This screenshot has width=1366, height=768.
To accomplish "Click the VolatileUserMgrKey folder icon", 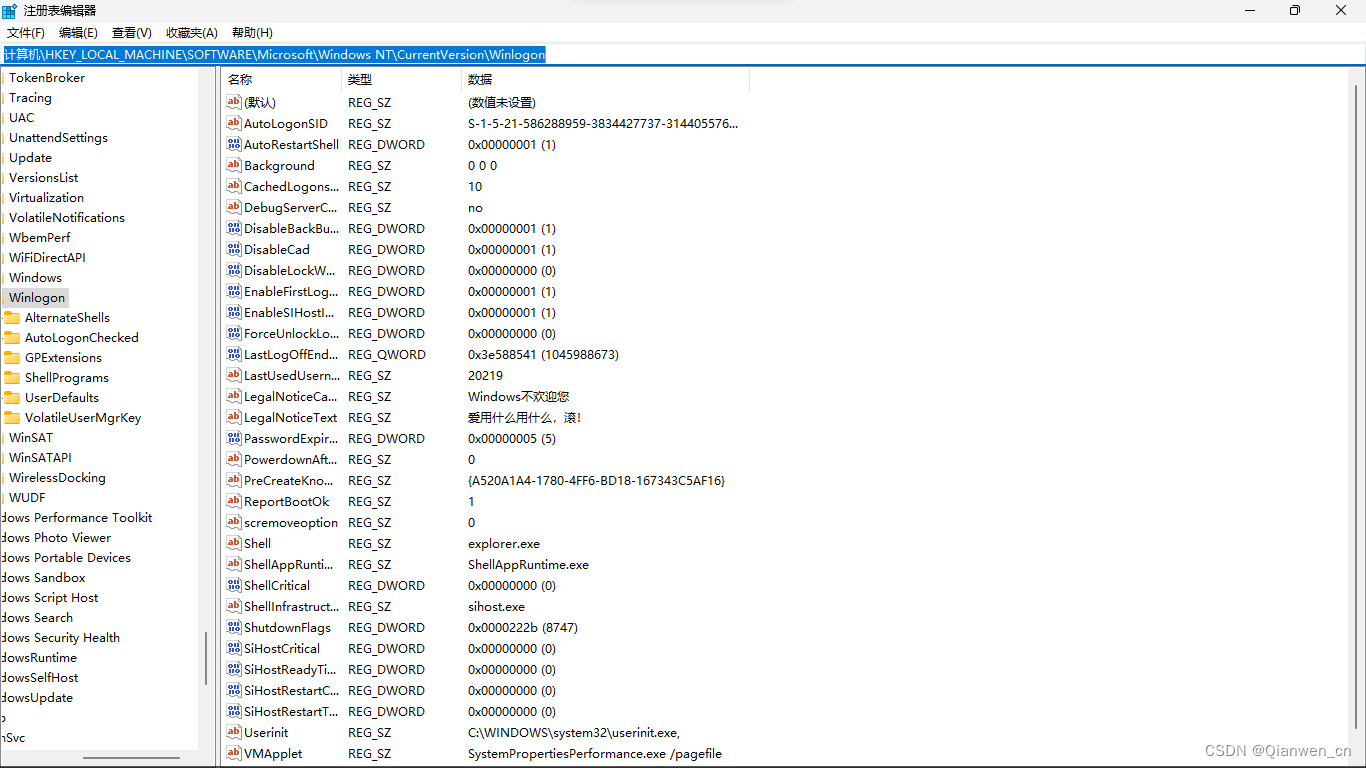I will [12, 418].
